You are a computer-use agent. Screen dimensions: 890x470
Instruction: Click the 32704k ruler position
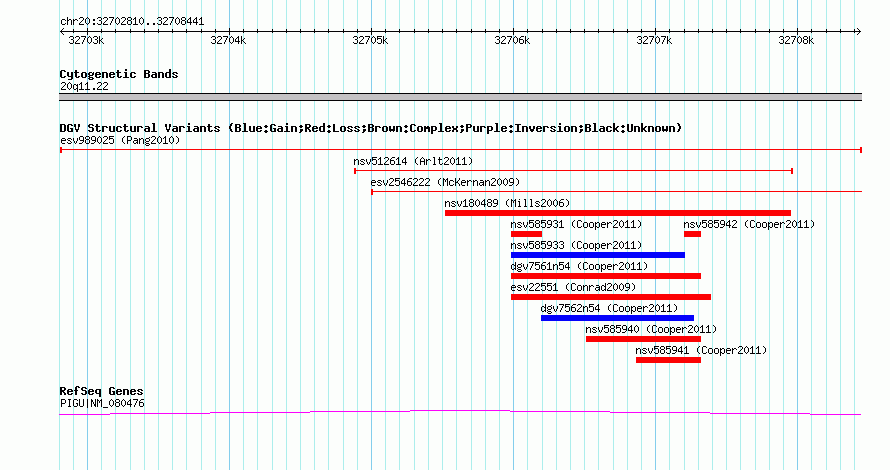click(228, 40)
